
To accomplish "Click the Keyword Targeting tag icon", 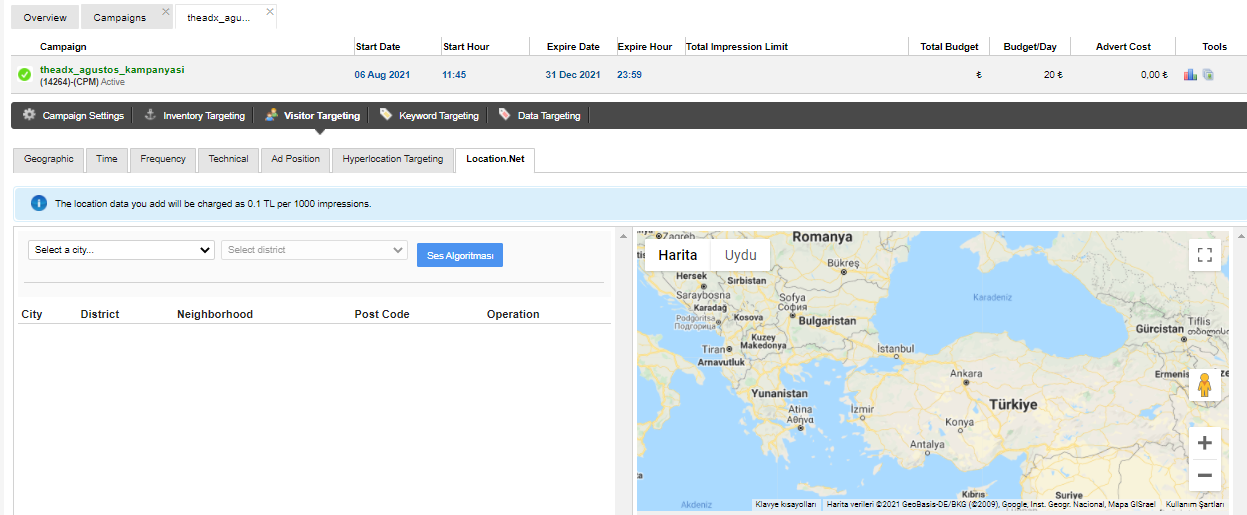I will point(386,115).
